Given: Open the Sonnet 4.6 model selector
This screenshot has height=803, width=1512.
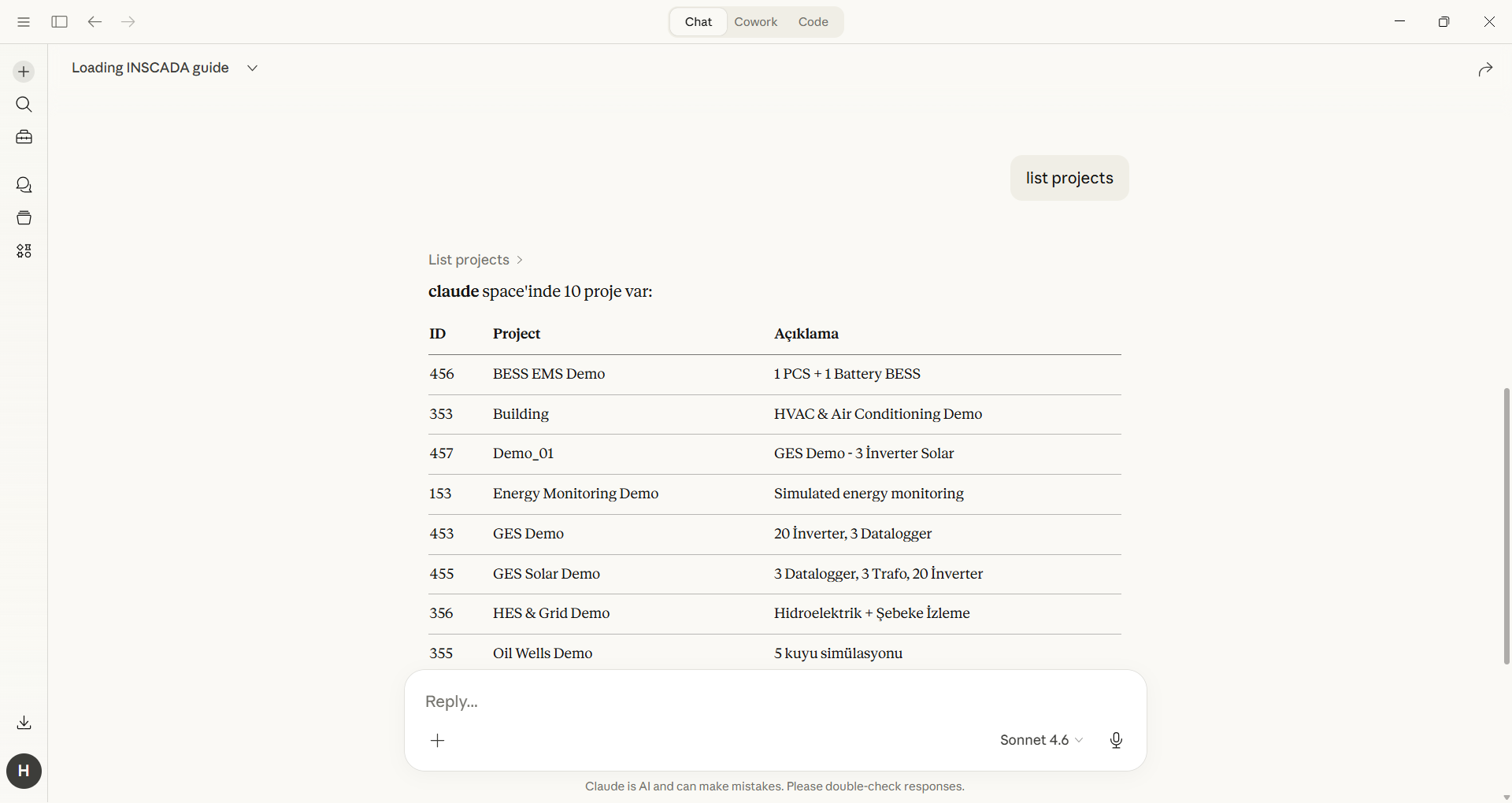Looking at the screenshot, I should (1041, 740).
